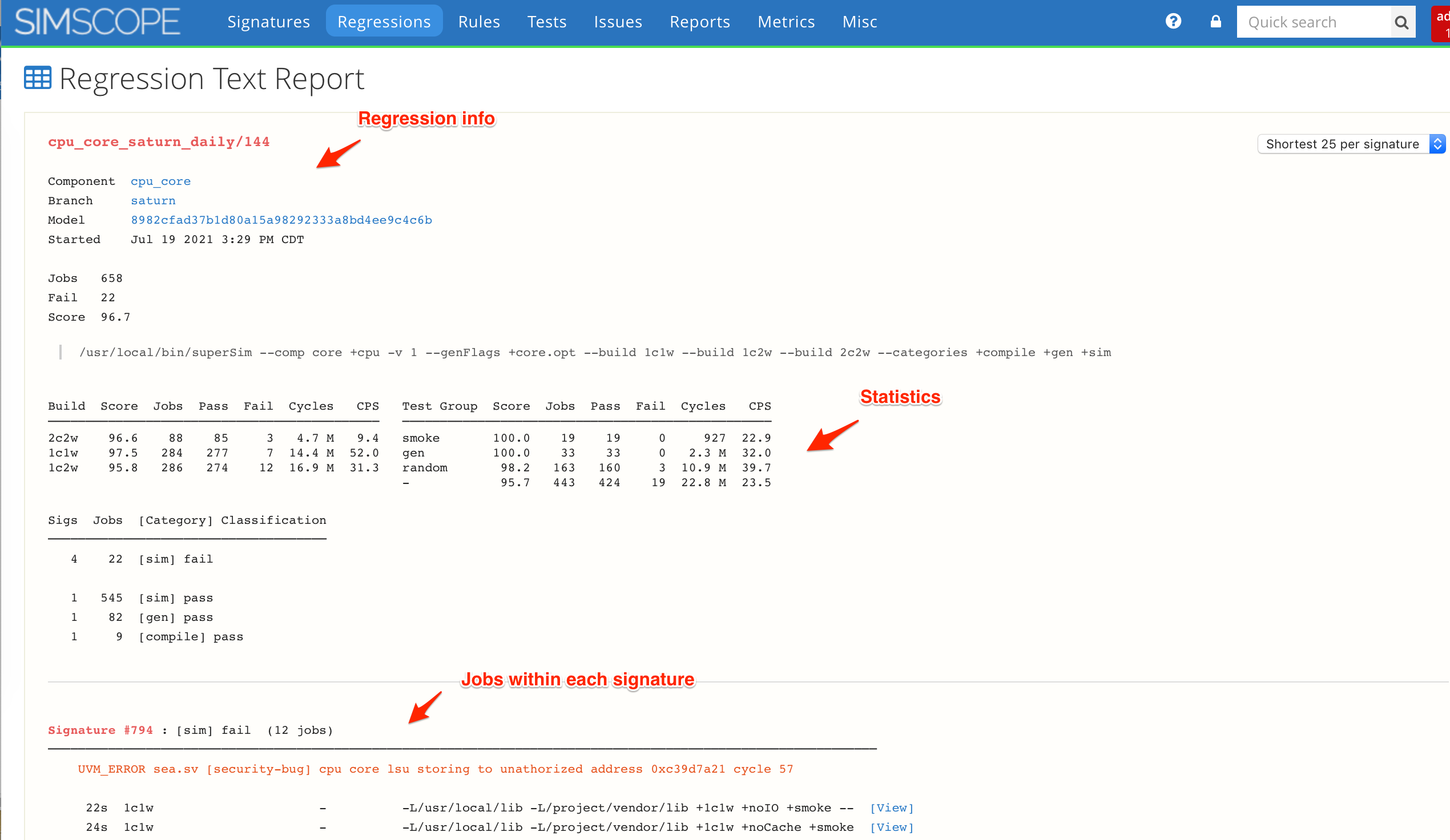This screenshot has height=840, width=1450.
Task: Click the search magnifier icon
Action: pos(1401,21)
